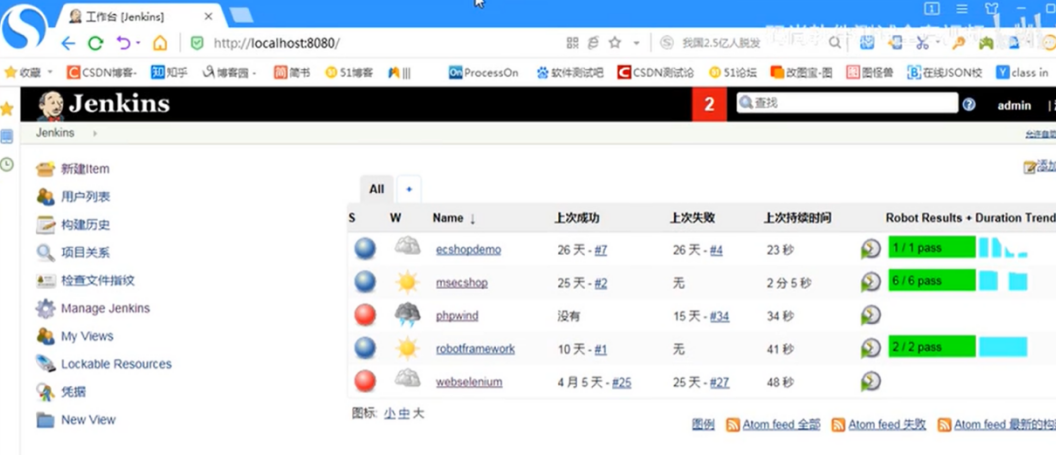Sort by 上次失败 column header
The height and width of the screenshot is (465, 1056).
(x=692, y=218)
